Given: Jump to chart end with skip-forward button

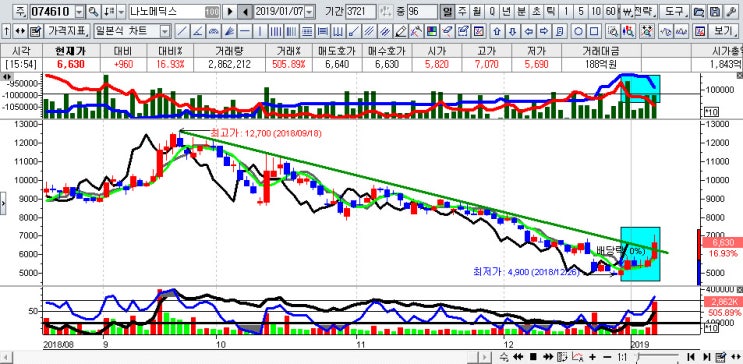Looking at the screenshot, I should click(x=706, y=357).
